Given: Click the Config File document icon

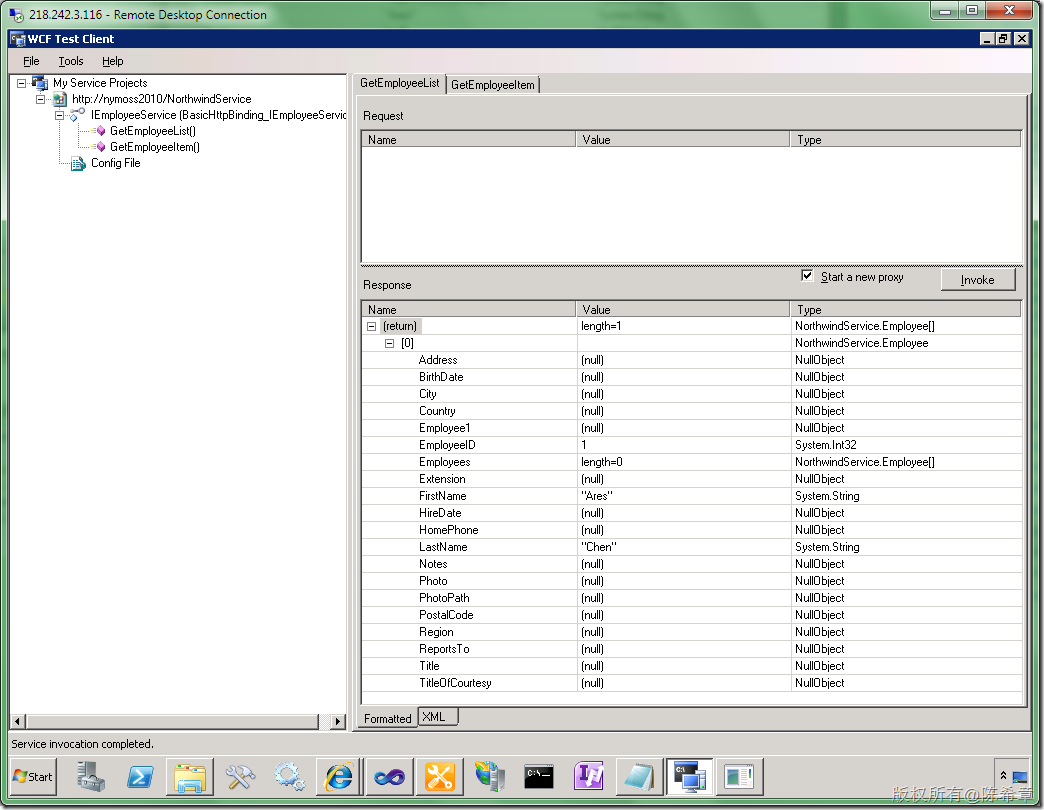Looking at the screenshot, I should tap(78, 163).
